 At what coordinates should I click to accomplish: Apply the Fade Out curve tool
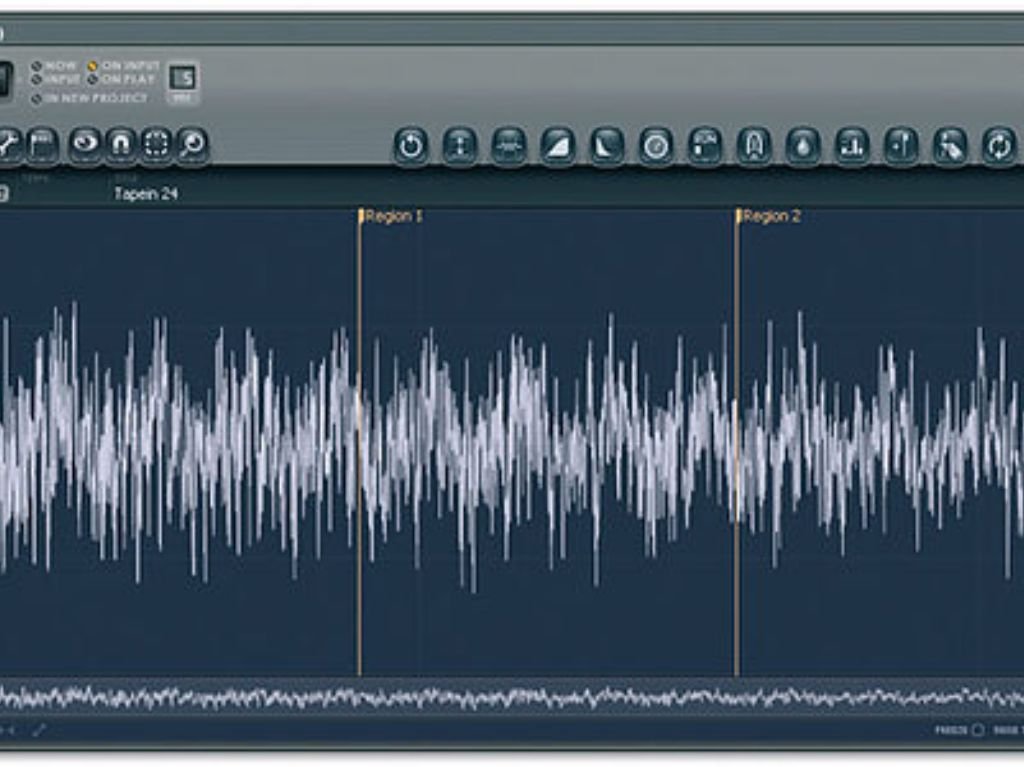(x=607, y=146)
